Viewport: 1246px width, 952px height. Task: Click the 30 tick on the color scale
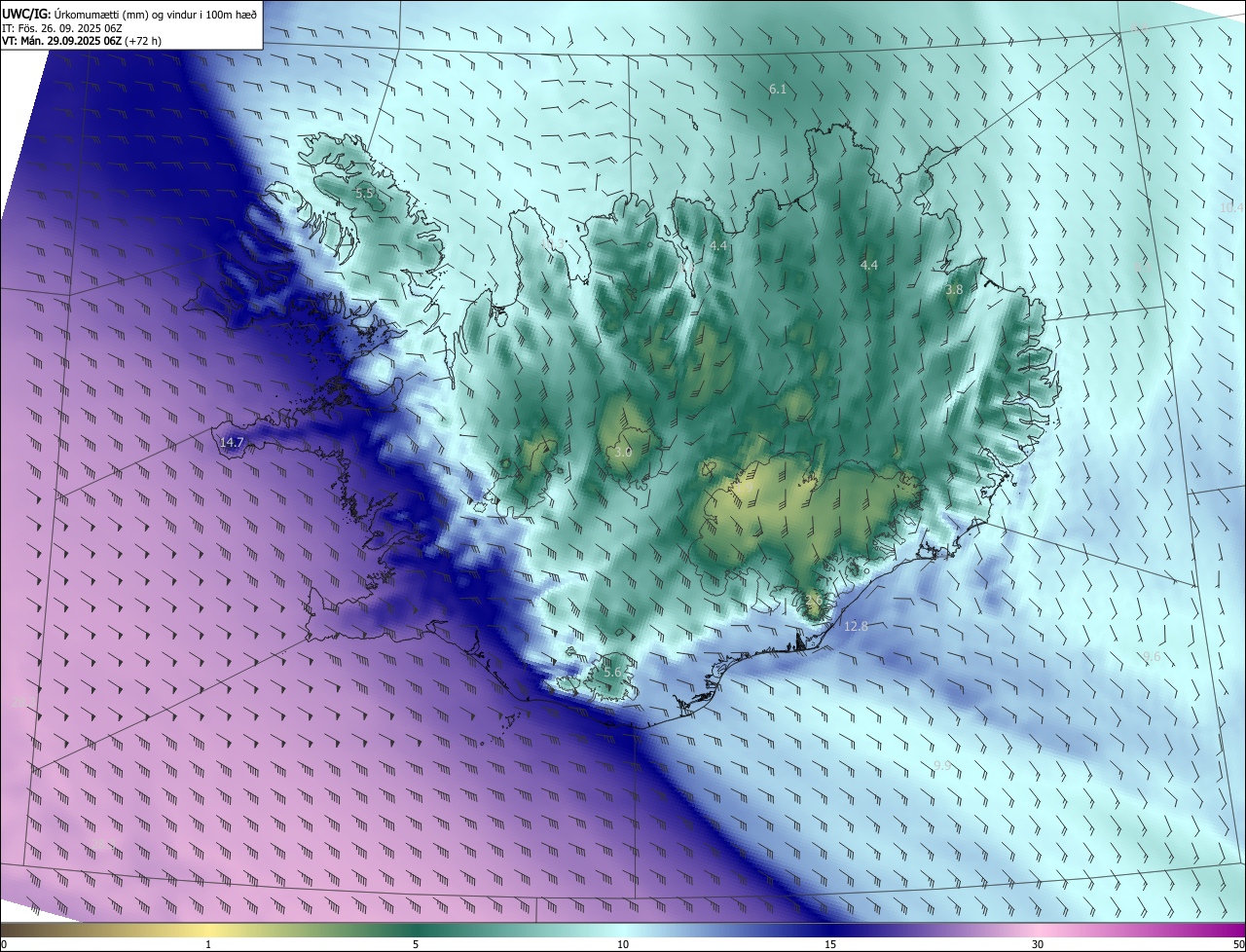pyautogui.click(x=1038, y=944)
